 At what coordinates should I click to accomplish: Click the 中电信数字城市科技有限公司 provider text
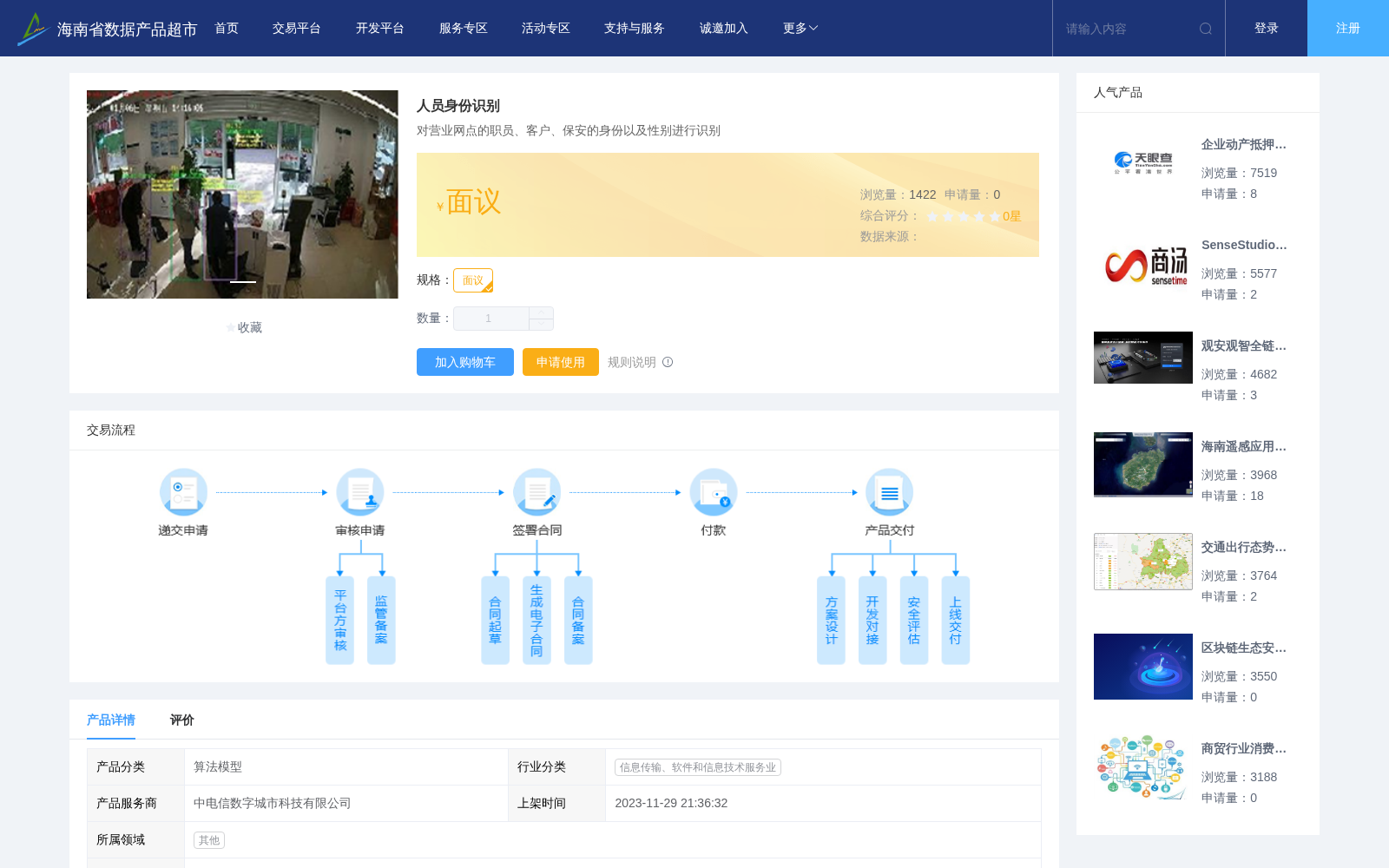[273, 804]
